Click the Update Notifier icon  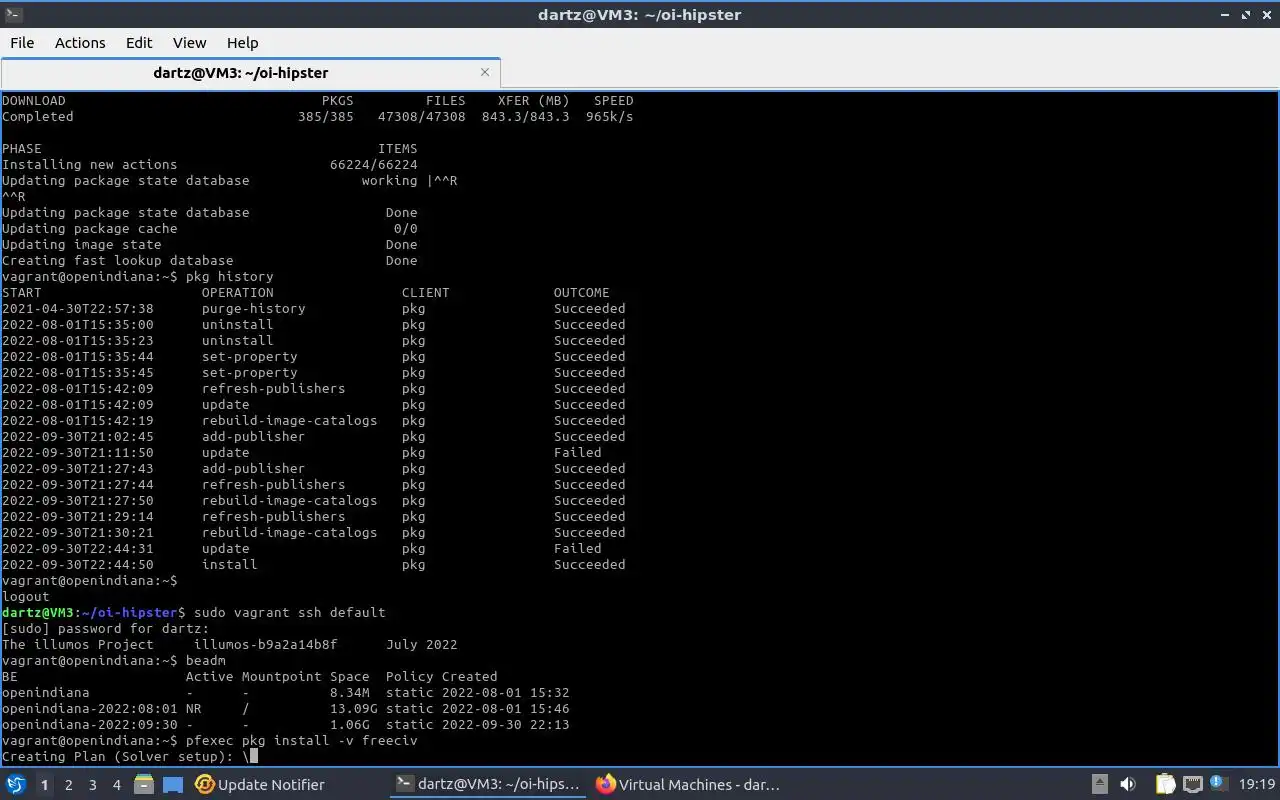tap(204, 785)
